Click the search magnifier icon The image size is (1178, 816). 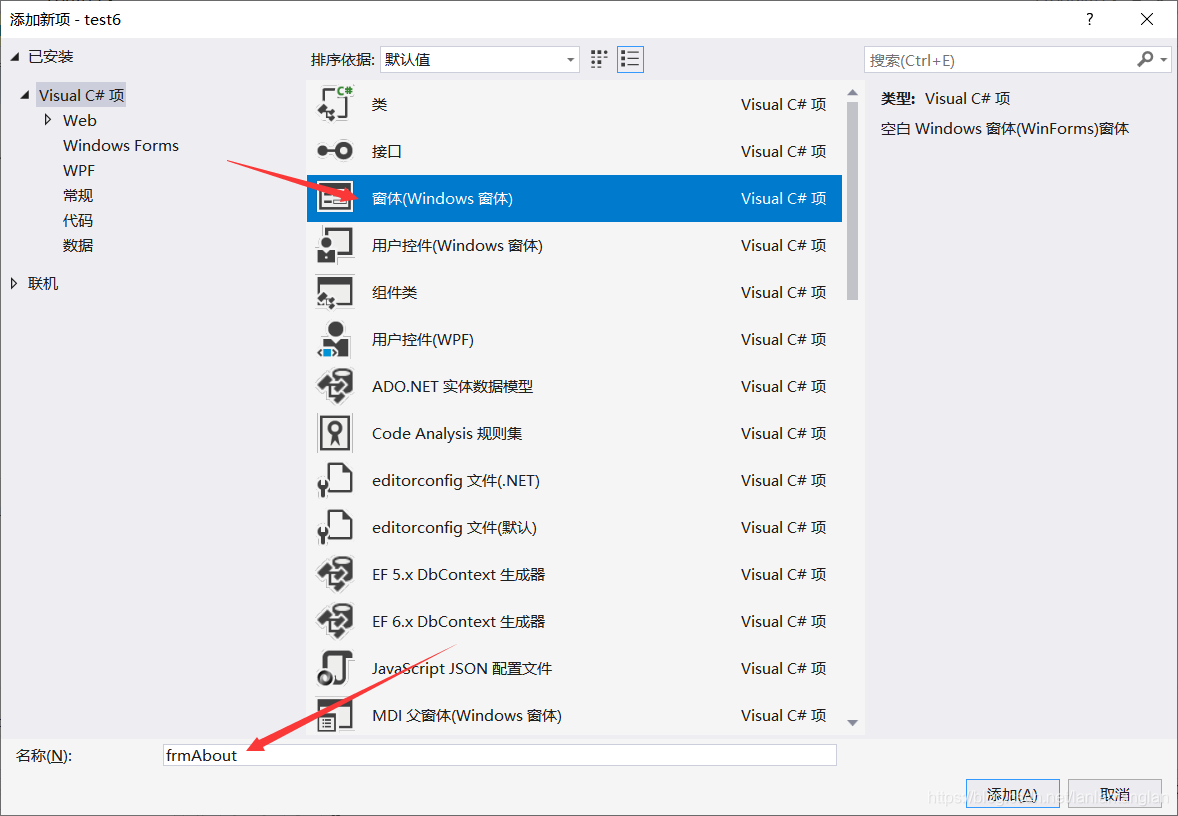pyautogui.click(x=1145, y=59)
